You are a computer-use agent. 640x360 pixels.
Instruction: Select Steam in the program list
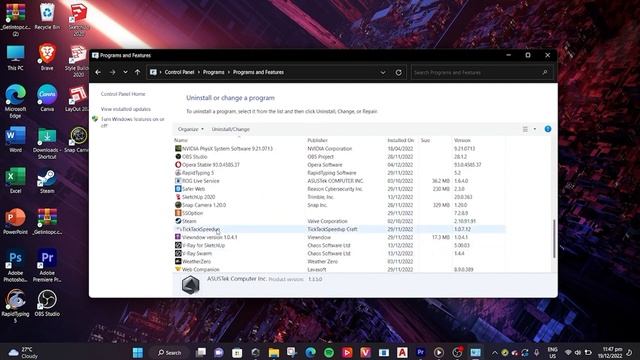click(340, 221)
